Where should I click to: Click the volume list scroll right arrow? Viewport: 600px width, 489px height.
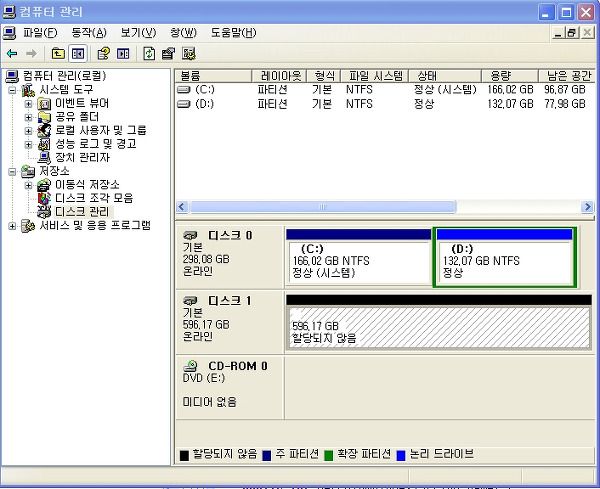[x=587, y=207]
